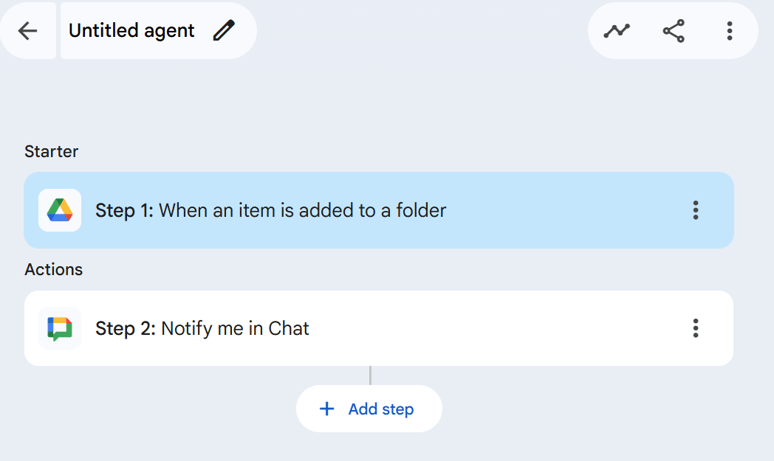Click the connector line above Add step
The height and width of the screenshot is (461, 774).
click(x=370, y=375)
